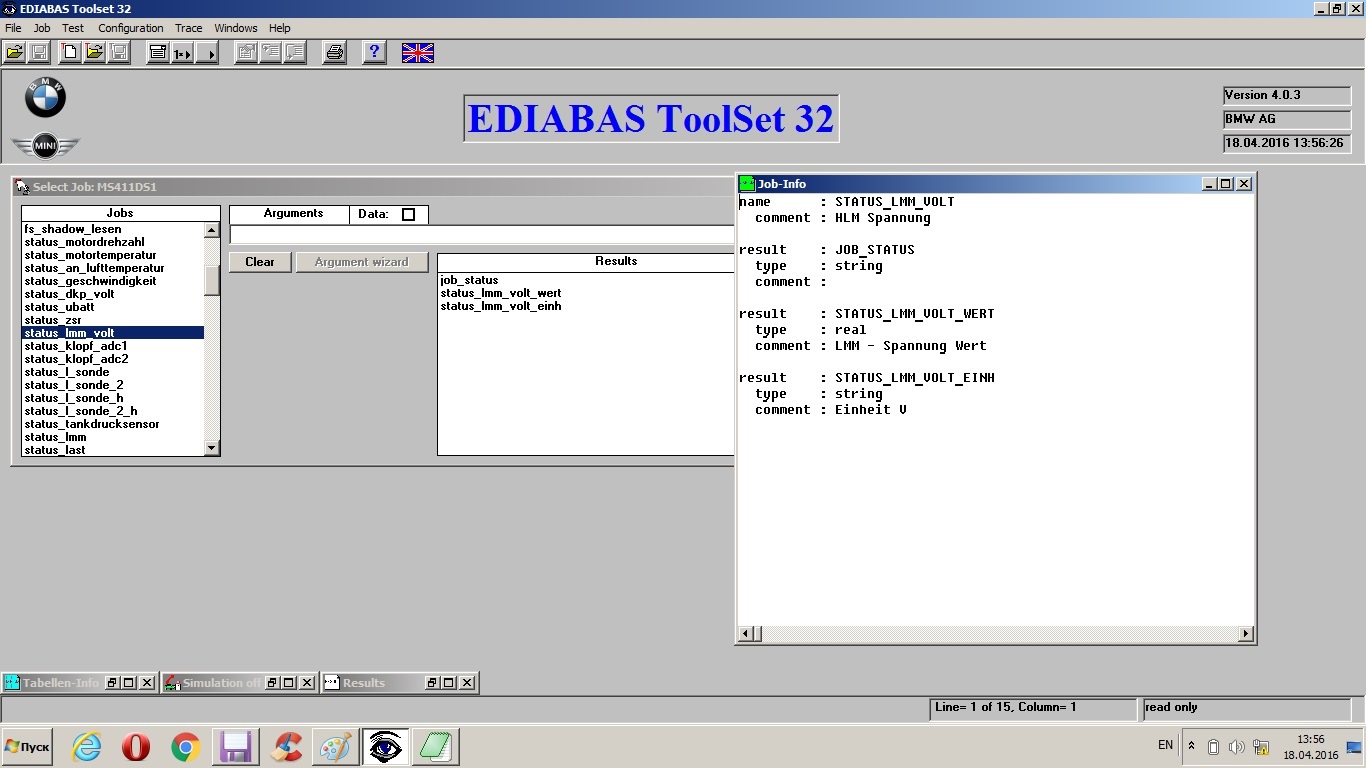Viewport: 1366px width, 768px height.
Task: Click the greyed job info toolbar icon
Action: click(x=246, y=53)
